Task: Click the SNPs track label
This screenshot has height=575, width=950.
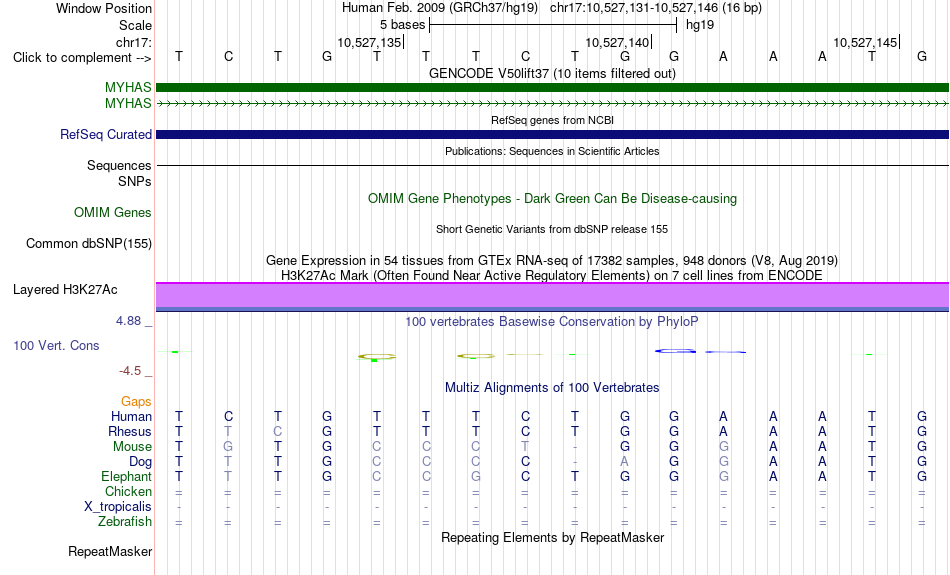Action: tap(135, 181)
